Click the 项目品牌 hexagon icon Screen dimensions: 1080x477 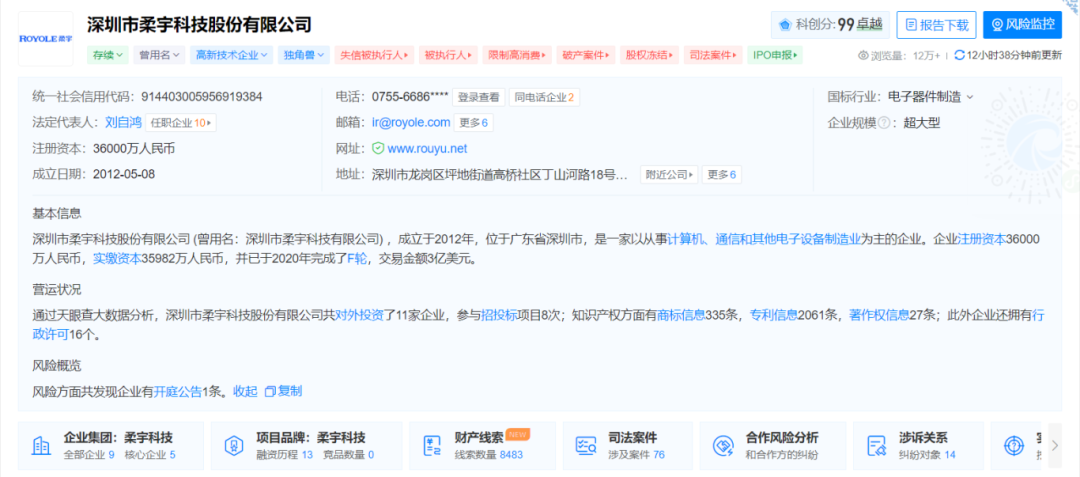pos(234,446)
